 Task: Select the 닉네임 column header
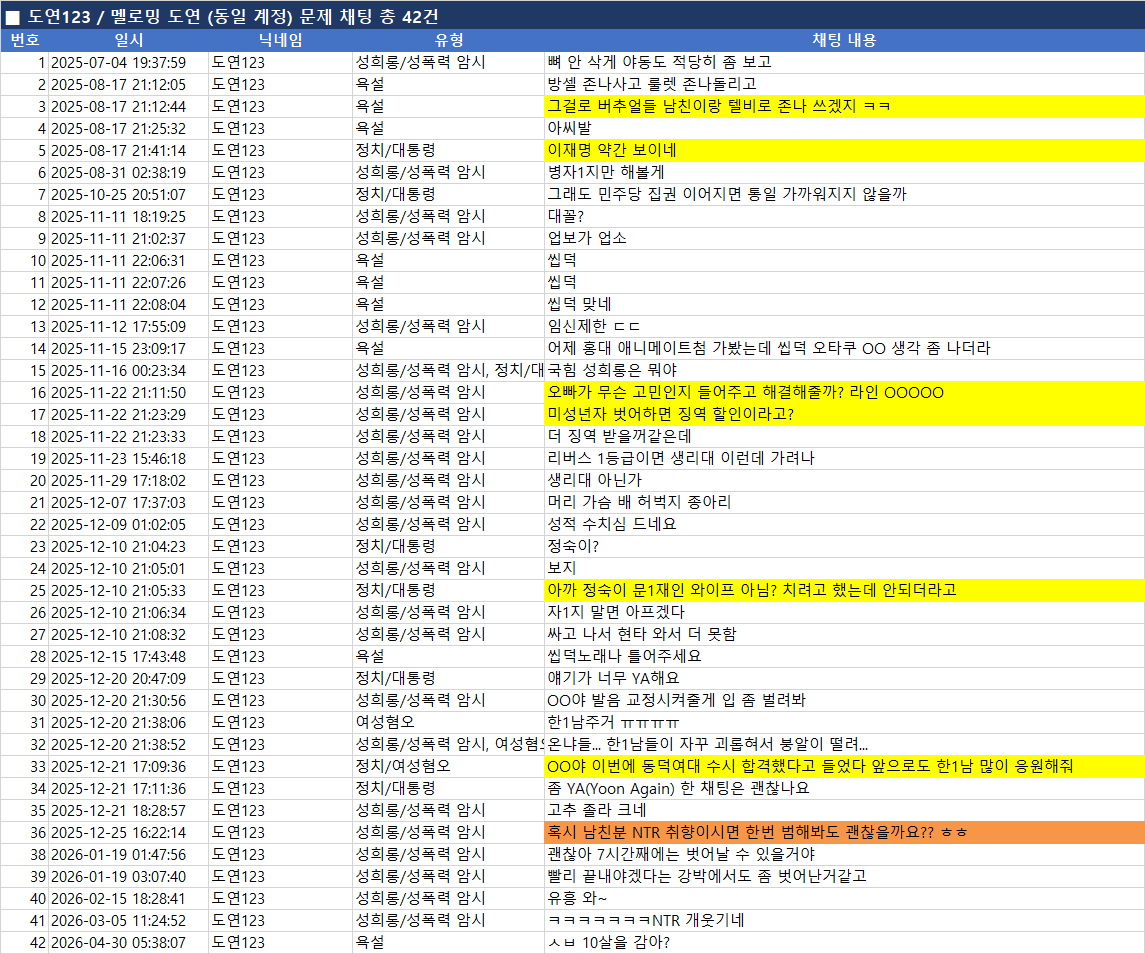click(280, 40)
